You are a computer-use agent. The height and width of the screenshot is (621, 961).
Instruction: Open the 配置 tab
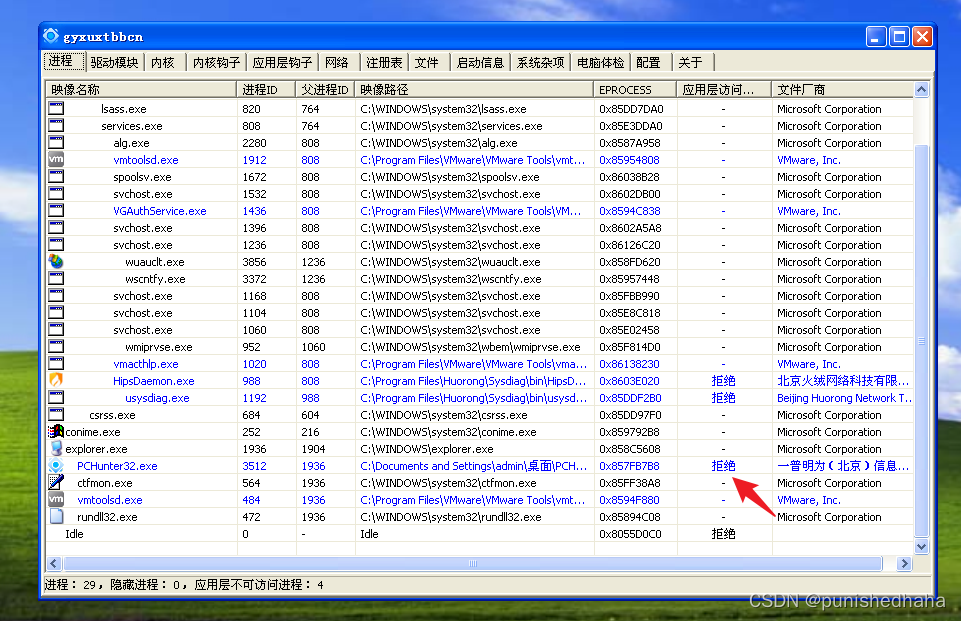click(x=648, y=63)
